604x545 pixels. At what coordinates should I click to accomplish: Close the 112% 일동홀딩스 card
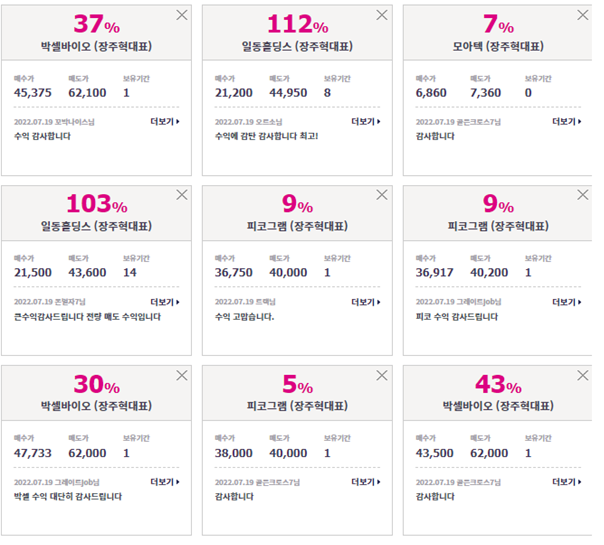(382, 15)
